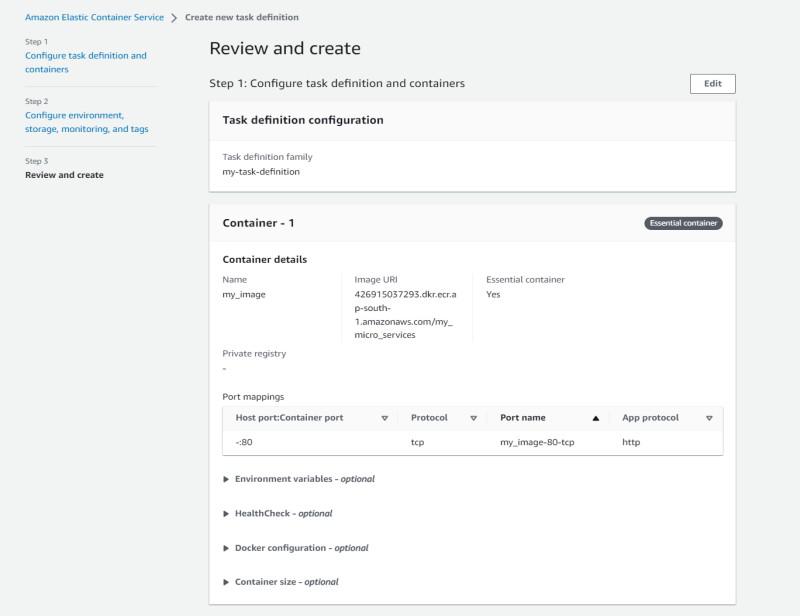Click the Port name ascending sort arrow
This screenshot has width=800, height=616.
coord(596,418)
